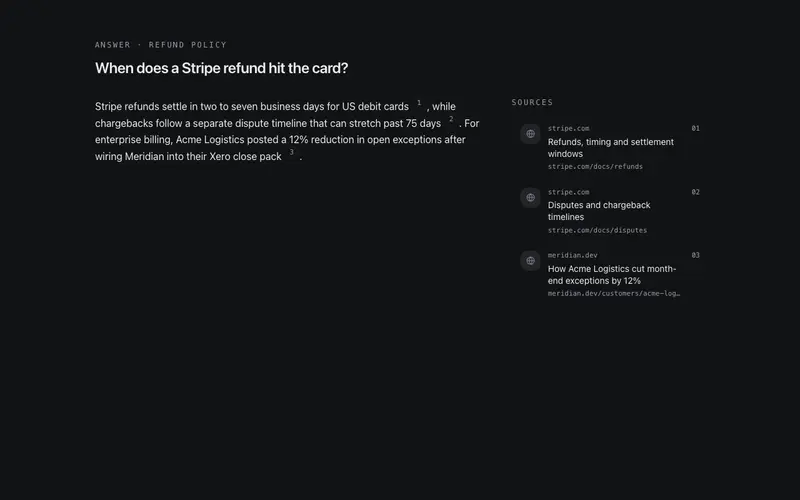The image size is (800, 500).
Task: Open 'How Acme Logistics cut month-end exceptions' source
Action: [x=612, y=274]
